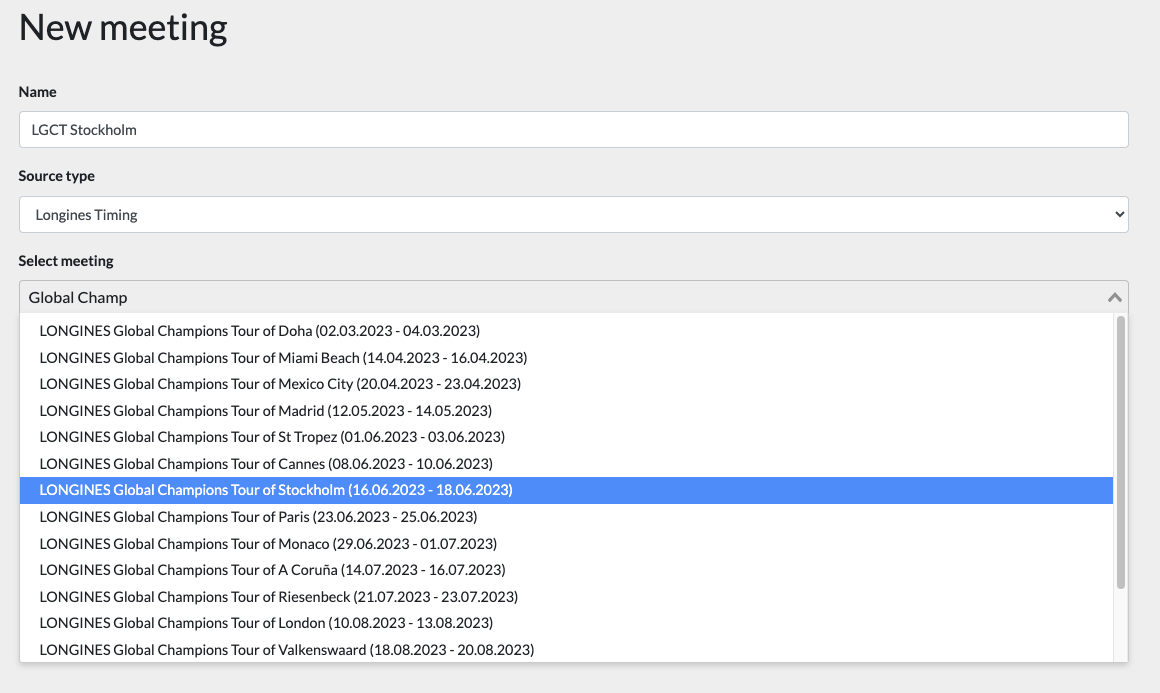Choose Global Champions Tour of Monaco option
The width and height of the screenshot is (1160, 693).
(x=566, y=544)
